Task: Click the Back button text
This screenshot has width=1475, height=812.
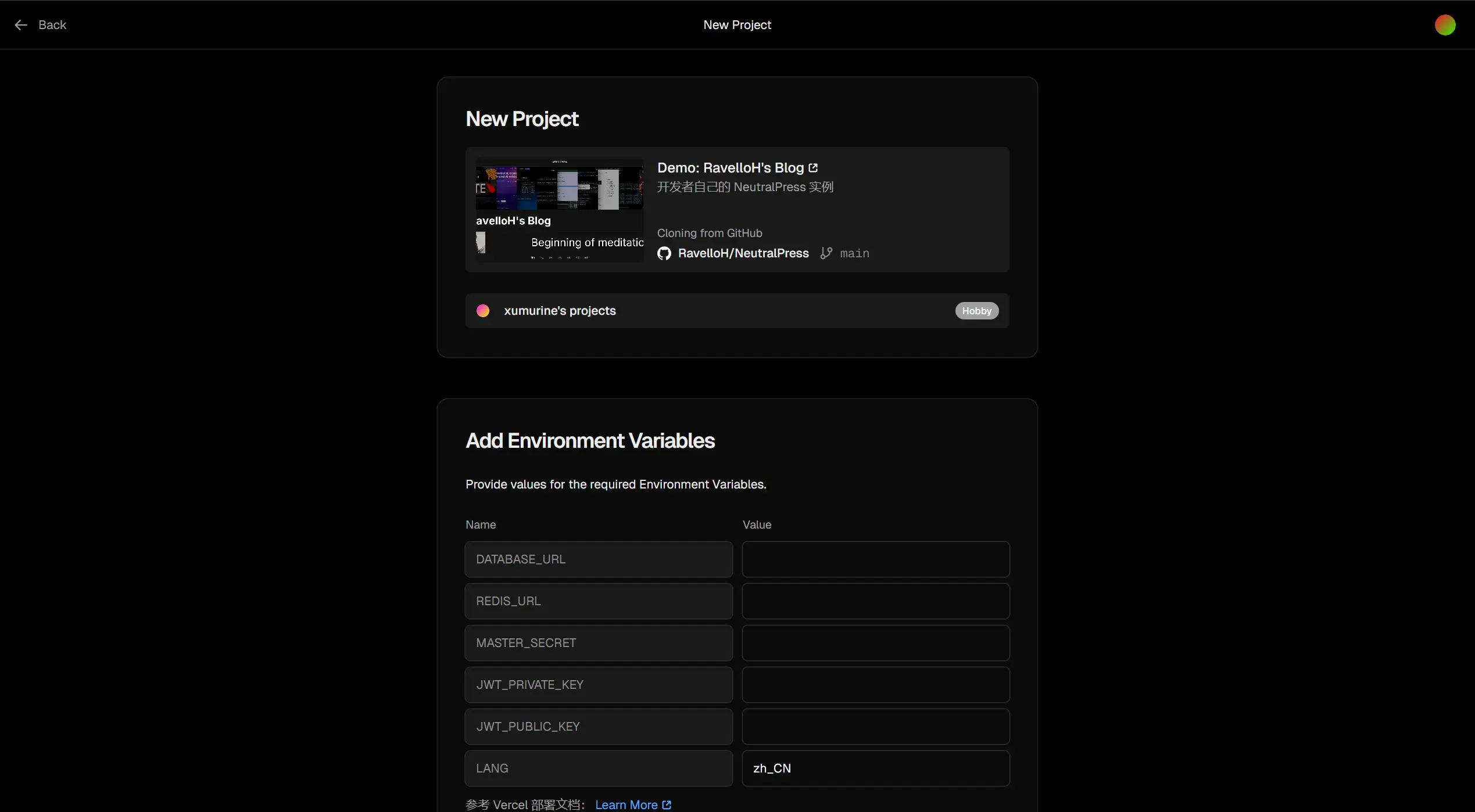Action: [x=52, y=25]
